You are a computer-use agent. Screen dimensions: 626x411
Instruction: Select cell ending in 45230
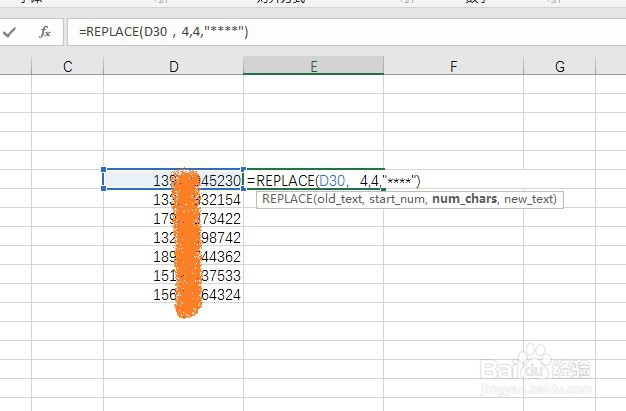tap(173, 181)
